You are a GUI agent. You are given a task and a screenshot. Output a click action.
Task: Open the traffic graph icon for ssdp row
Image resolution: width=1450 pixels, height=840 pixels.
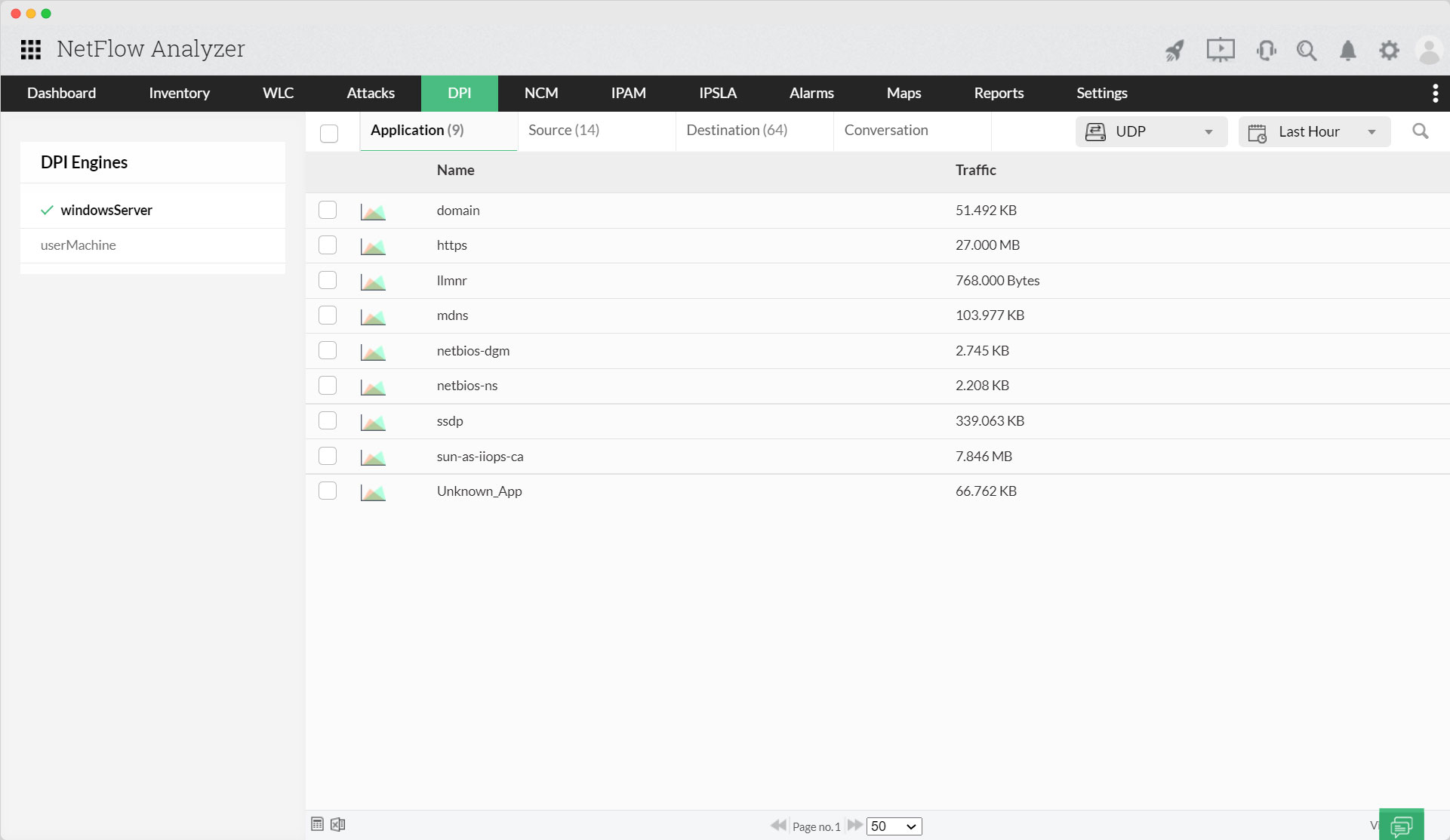[373, 422]
